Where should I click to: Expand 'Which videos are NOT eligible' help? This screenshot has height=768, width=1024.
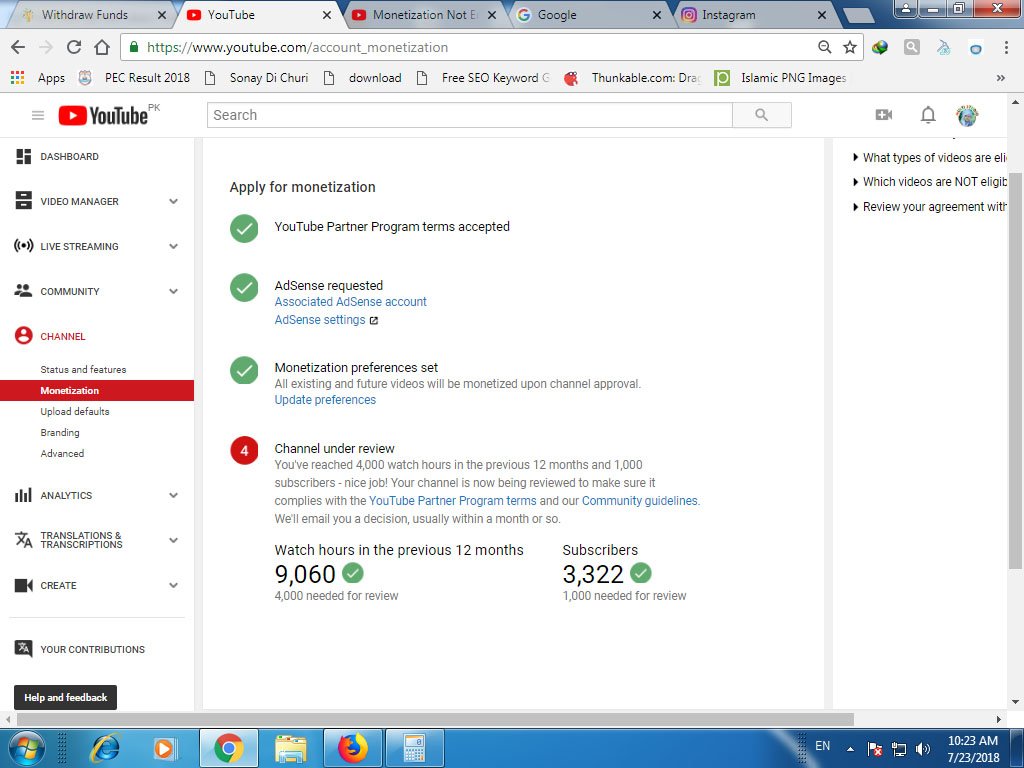pos(930,182)
